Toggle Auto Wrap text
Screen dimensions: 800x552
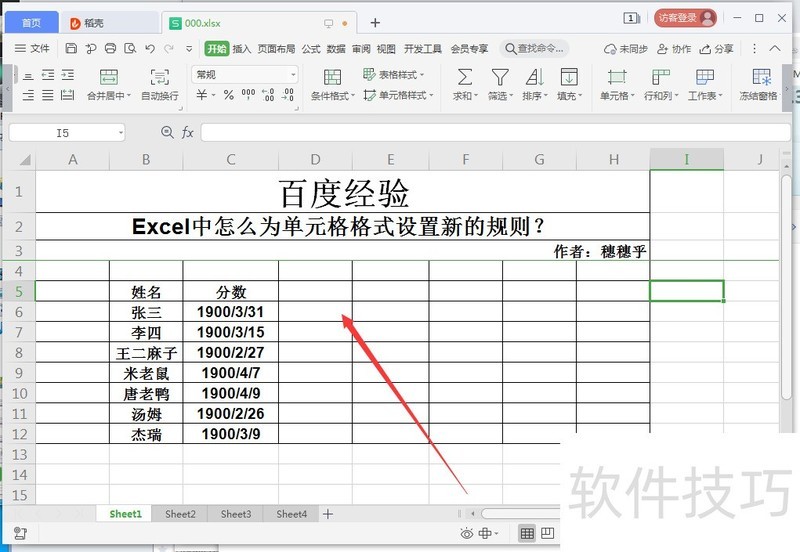pos(160,85)
